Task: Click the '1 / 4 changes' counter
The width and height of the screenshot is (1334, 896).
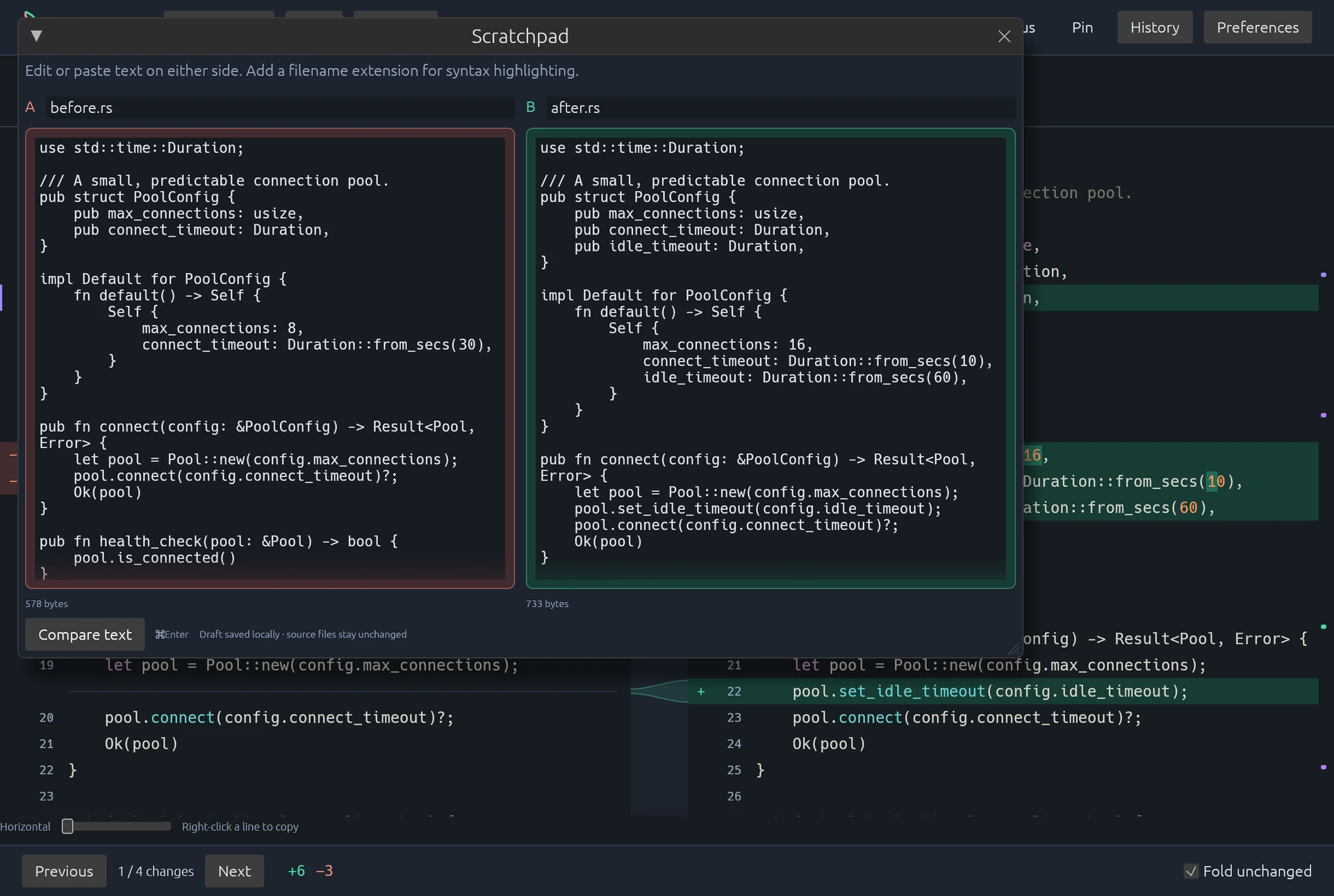Action: tap(156, 871)
